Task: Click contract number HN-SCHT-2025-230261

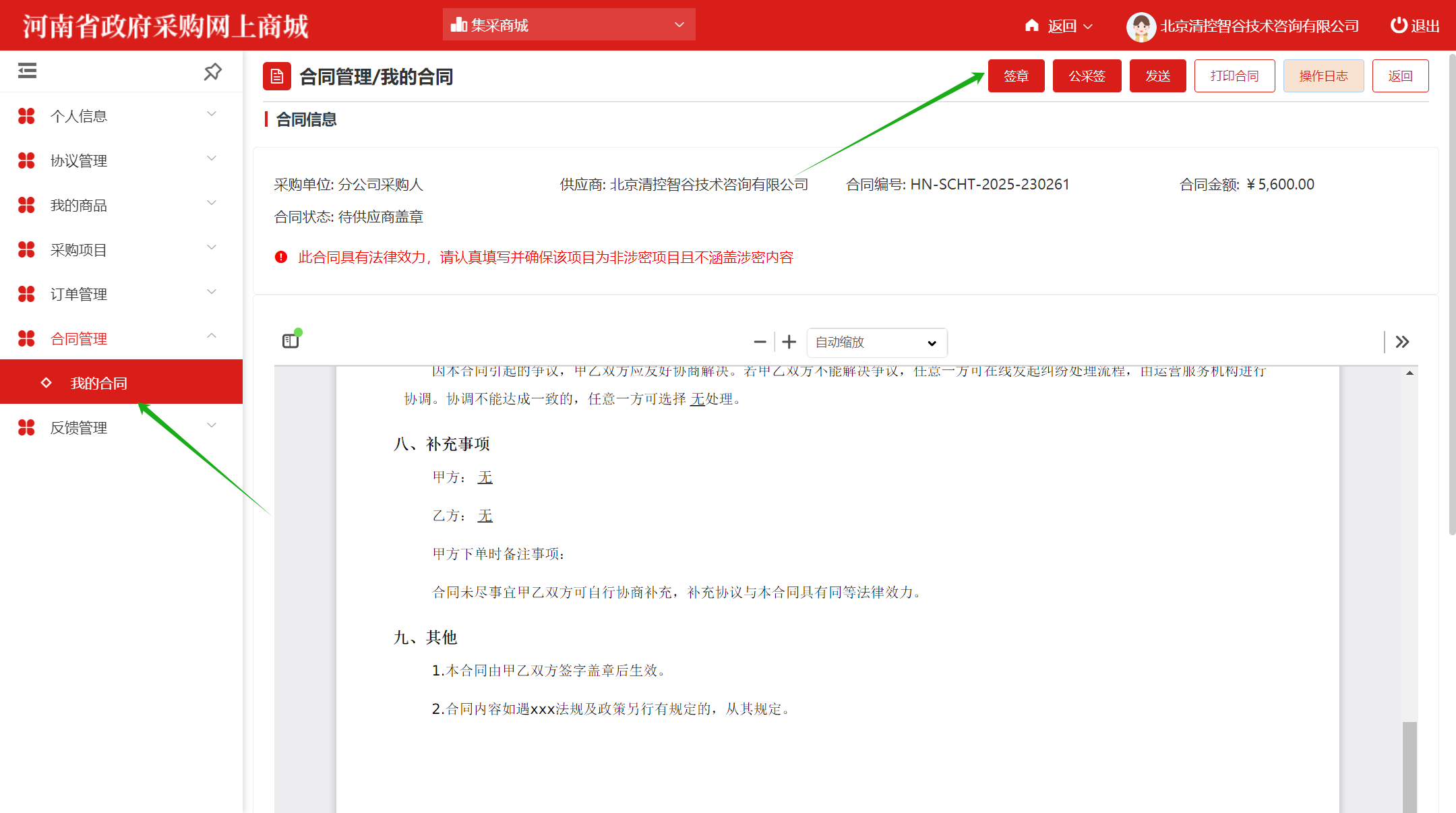Action: [x=990, y=184]
